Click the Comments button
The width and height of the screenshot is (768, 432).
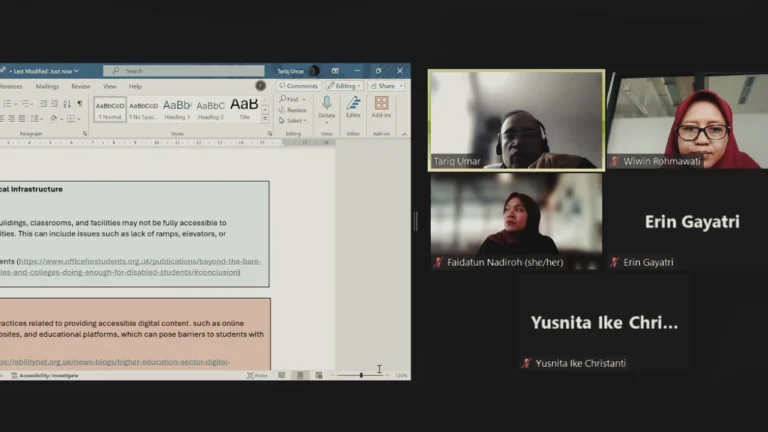tap(299, 86)
